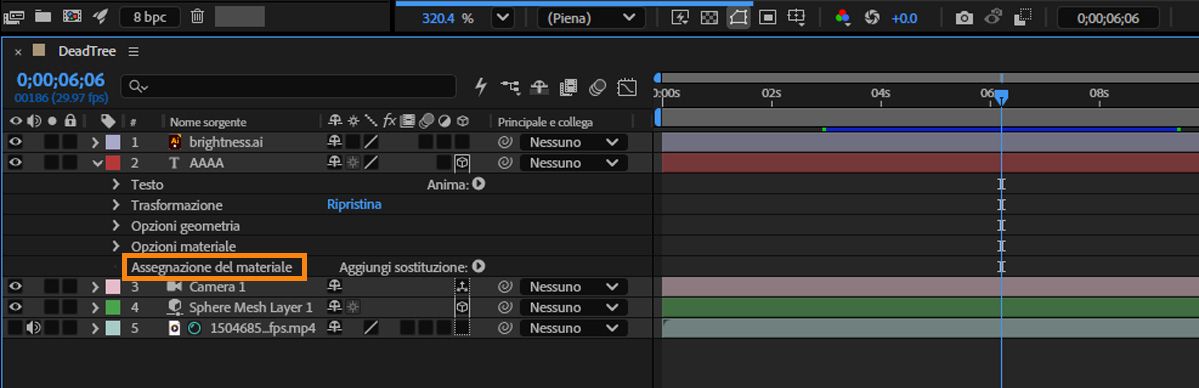
Task: Click the viewer timecode 0;00;06;06 field
Action: point(1108,18)
